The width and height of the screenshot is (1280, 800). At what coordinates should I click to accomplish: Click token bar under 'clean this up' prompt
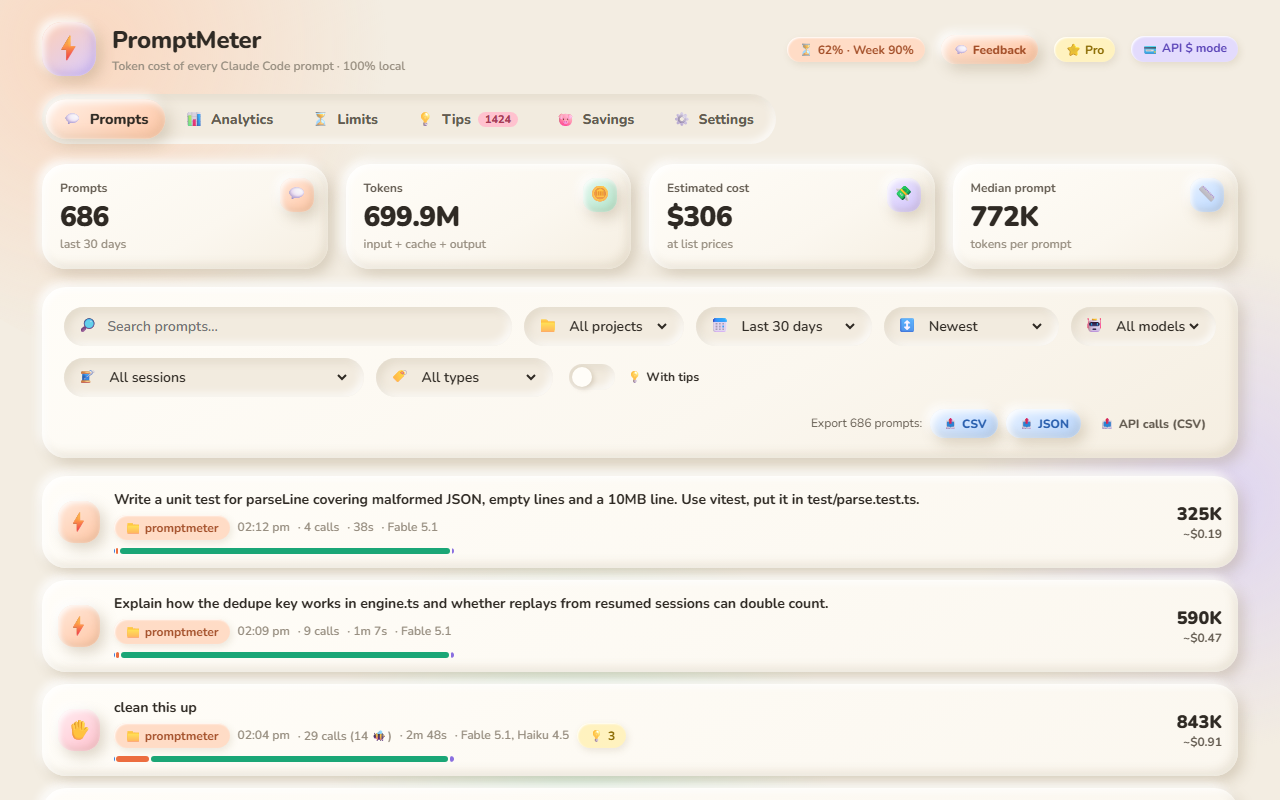(284, 759)
